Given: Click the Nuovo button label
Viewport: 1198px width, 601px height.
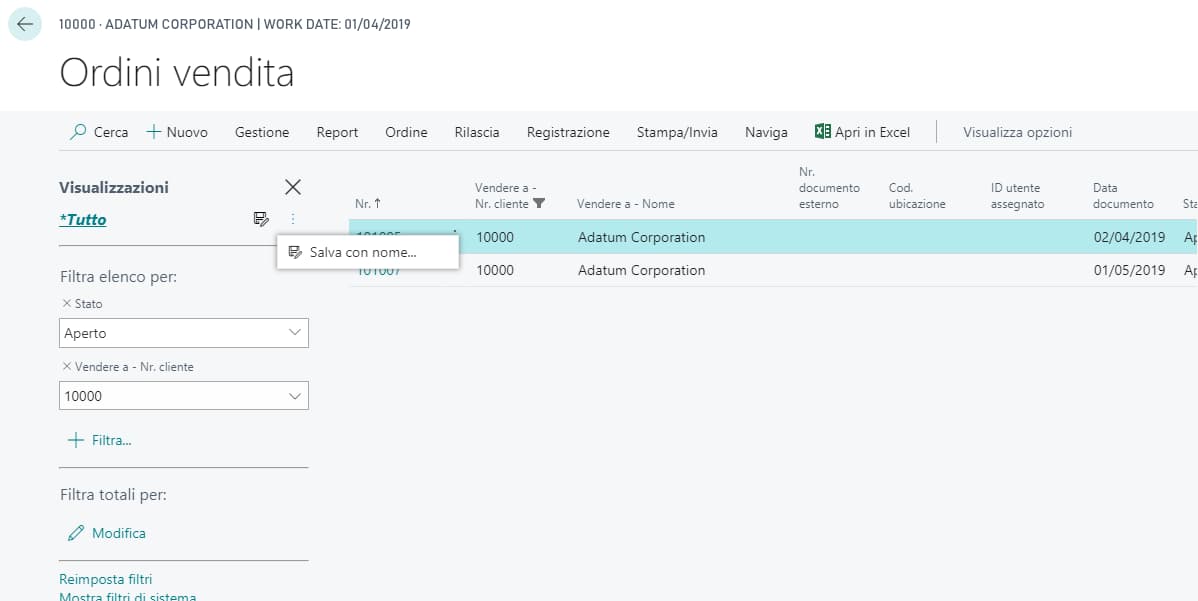Looking at the screenshot, I should point(187,132).
